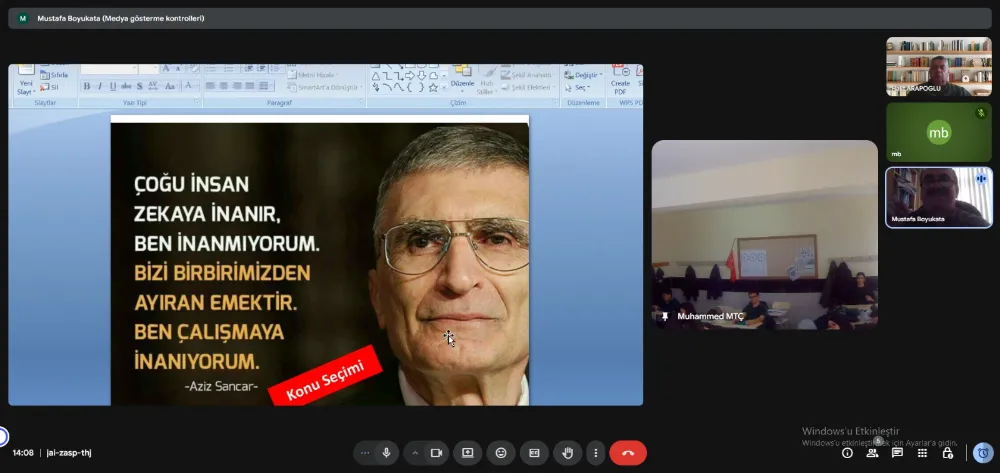
Task: Mute the microphone in Meet
Action: pos(386,453)
